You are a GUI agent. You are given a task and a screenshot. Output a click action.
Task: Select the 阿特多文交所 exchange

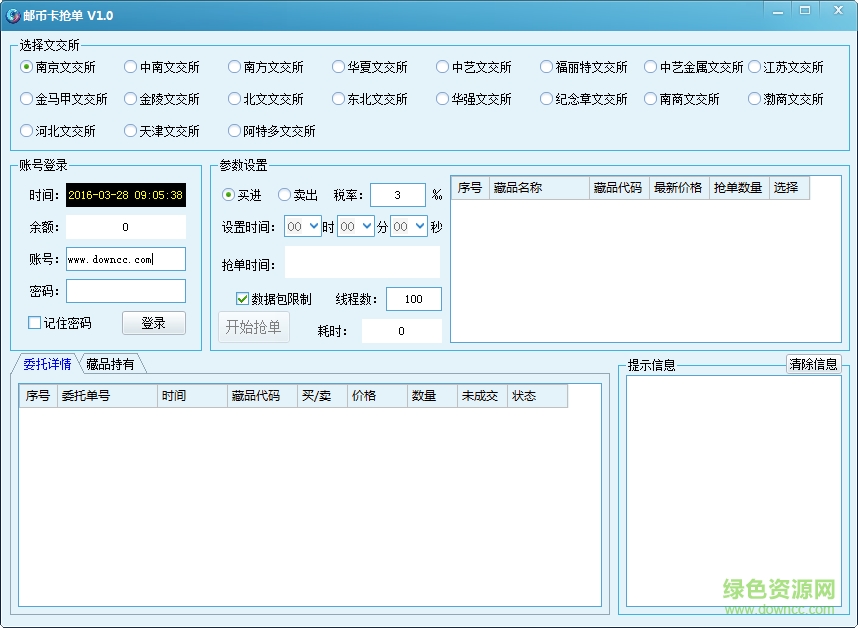click(232, 130)
